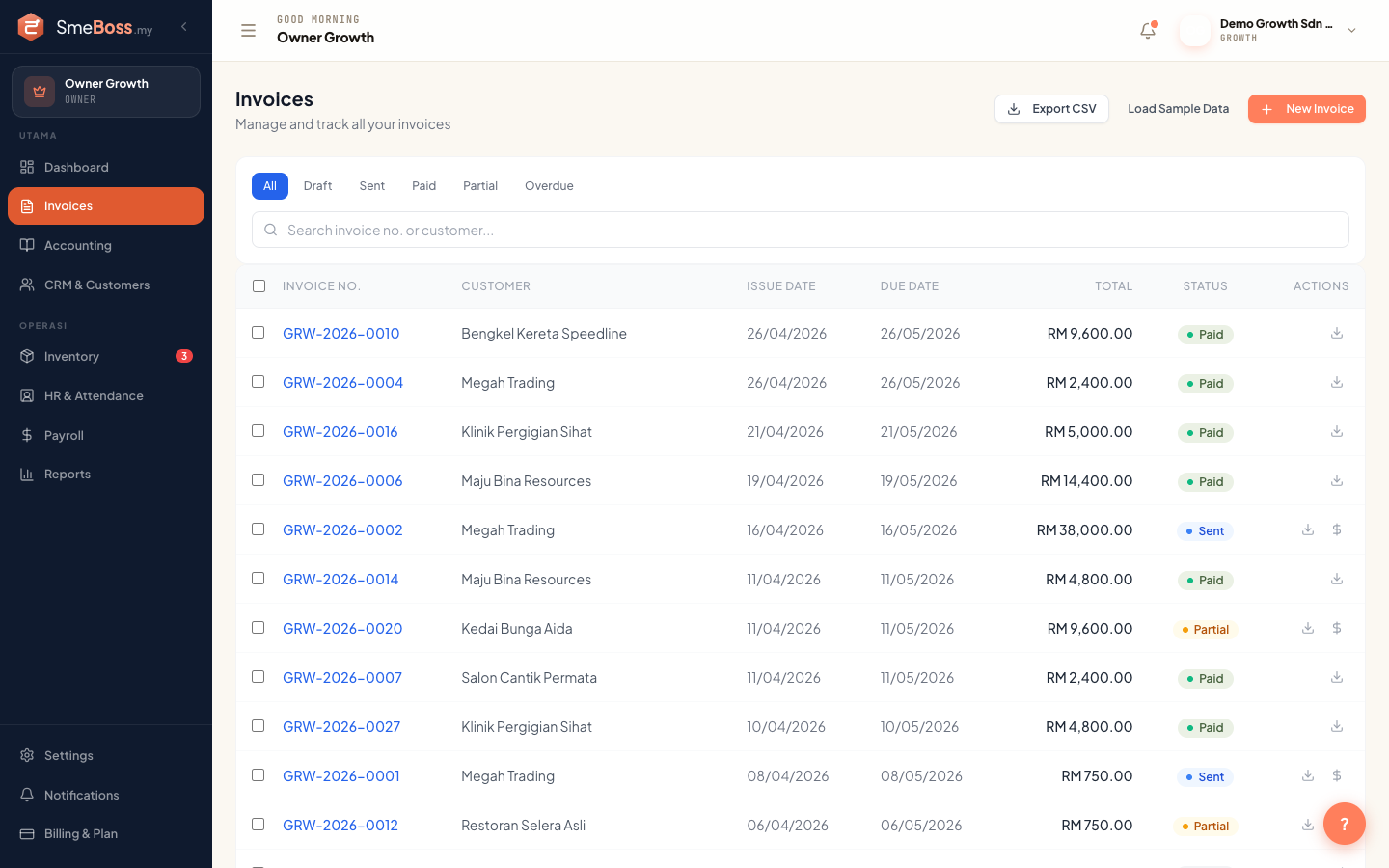Image resolution: width=1389 pixels, height=868 pixels.
Task: Toggle the hamburger menu icon
Action: [x=248, y=31]
